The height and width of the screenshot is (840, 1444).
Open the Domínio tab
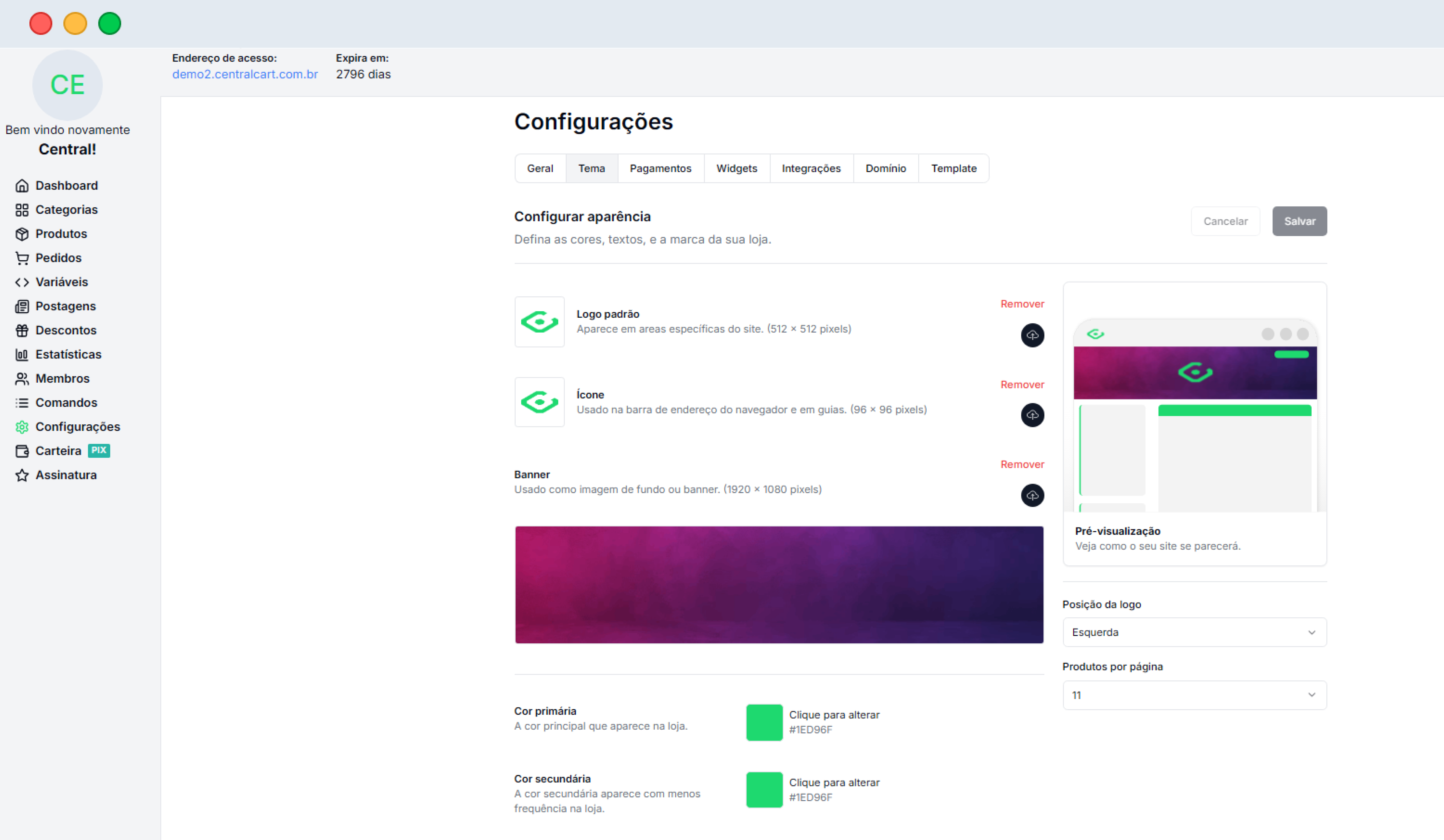pyautogui.click(x=885, y=168)
